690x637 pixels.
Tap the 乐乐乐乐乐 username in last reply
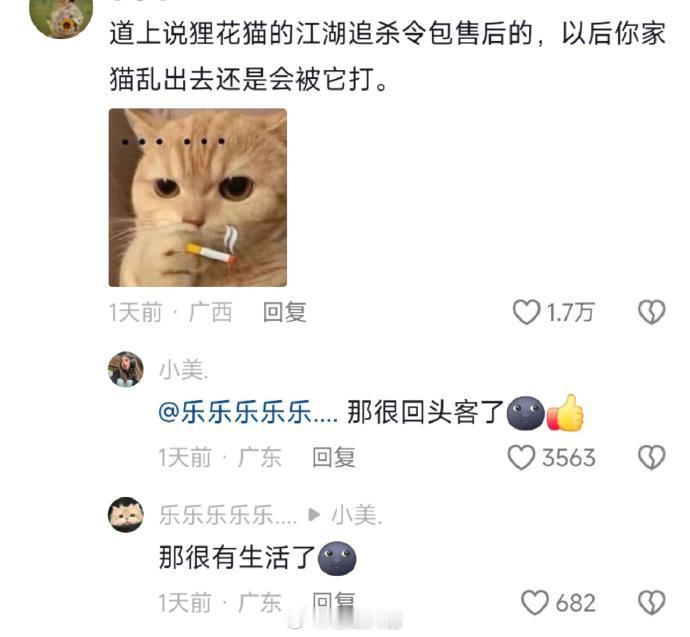pos(228,515)
